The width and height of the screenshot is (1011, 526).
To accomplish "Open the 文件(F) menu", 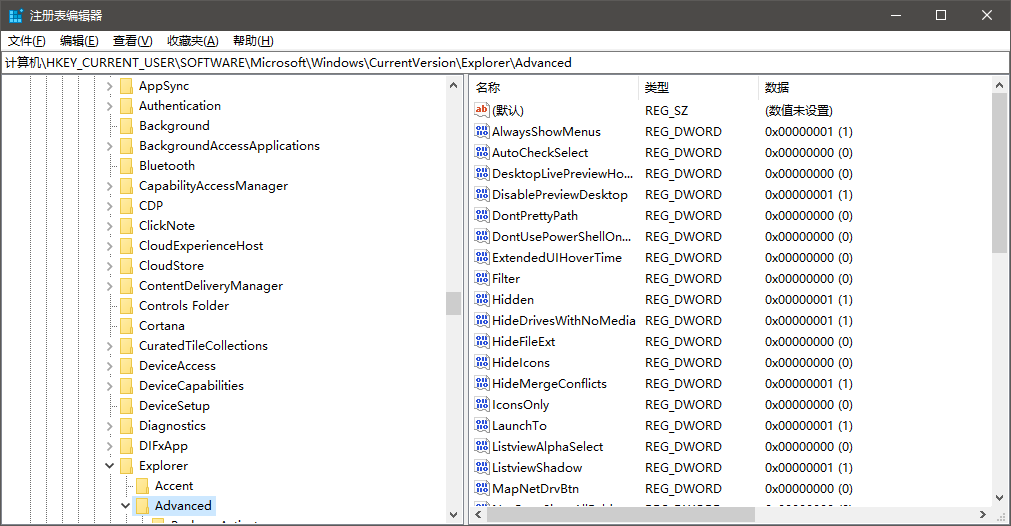I will pyautogui.click(x=26, y=41).
